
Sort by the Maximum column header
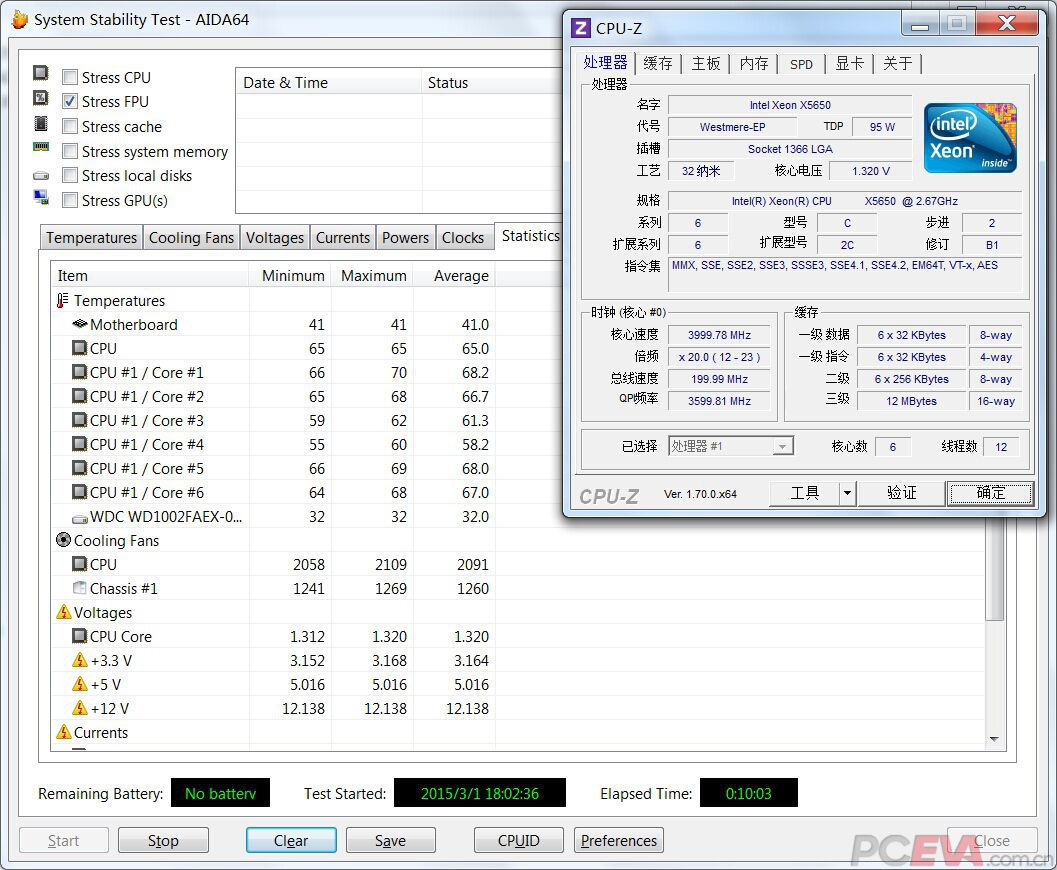[x=373, y=276]
